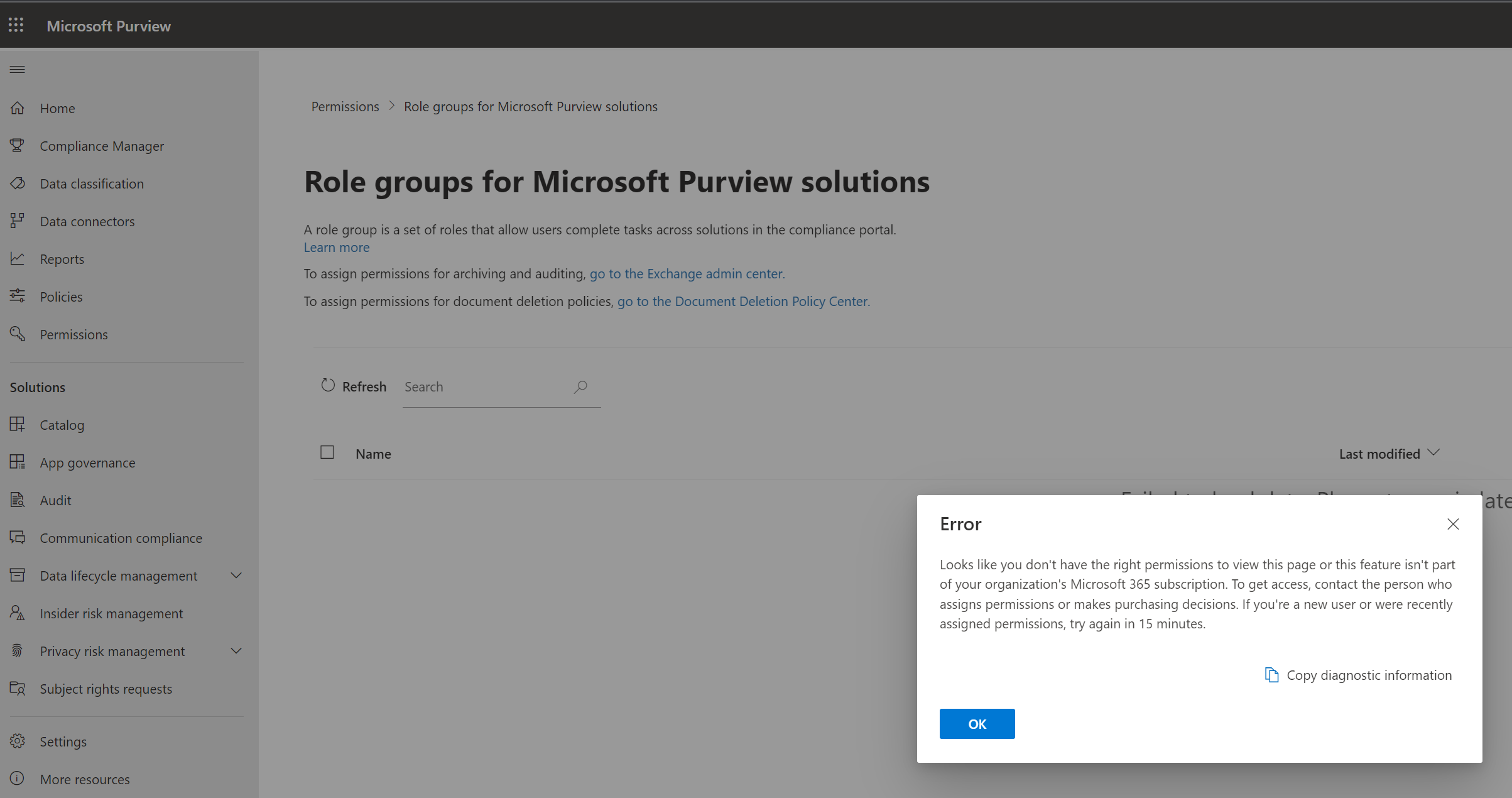This screenshot has height=798, width=1512.
Task: Open Permissions in the left navigation
Action: (x=74, y=334)
